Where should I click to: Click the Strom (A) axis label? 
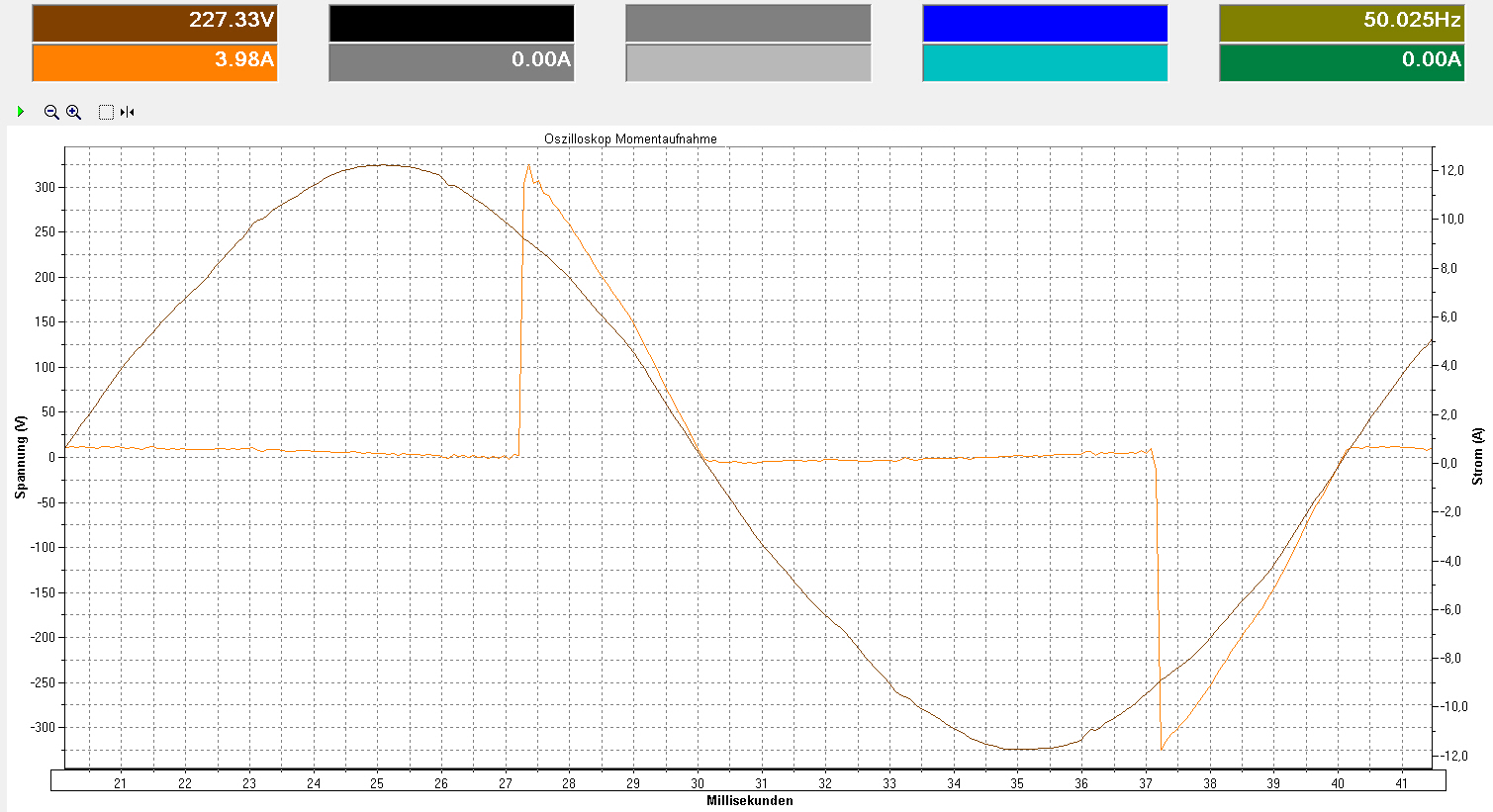click(x=1477, y=456)
